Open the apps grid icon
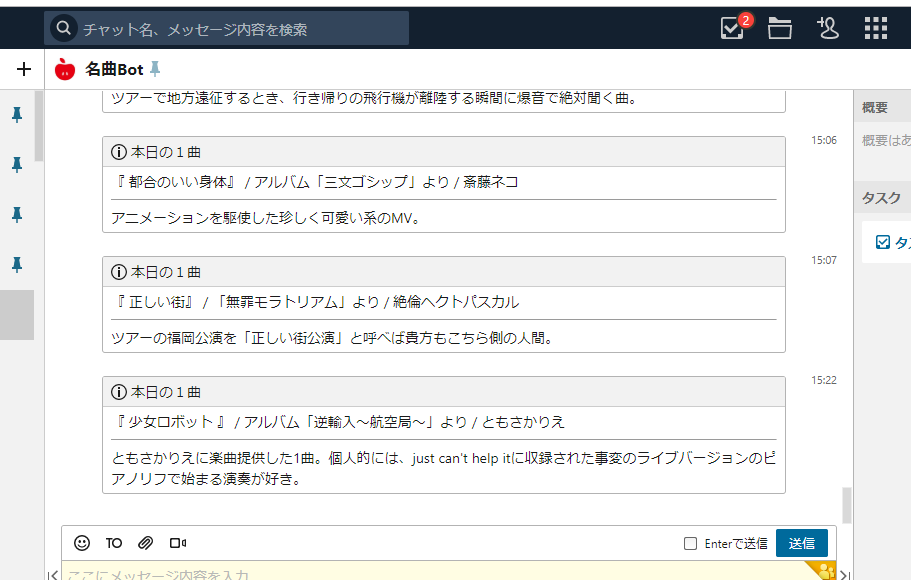Image resolution: width=911 pixels, height=580 pixels. 876,28
